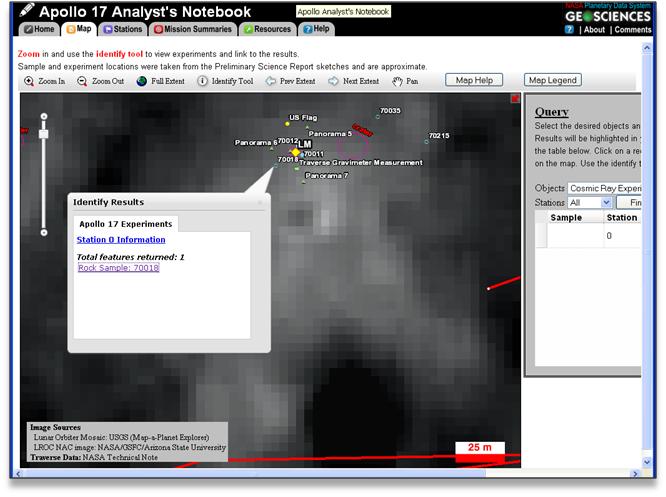This screenshot has height=497, width=666.
Task: Click the Panorama 5 green marker
Action: [307, 127]
